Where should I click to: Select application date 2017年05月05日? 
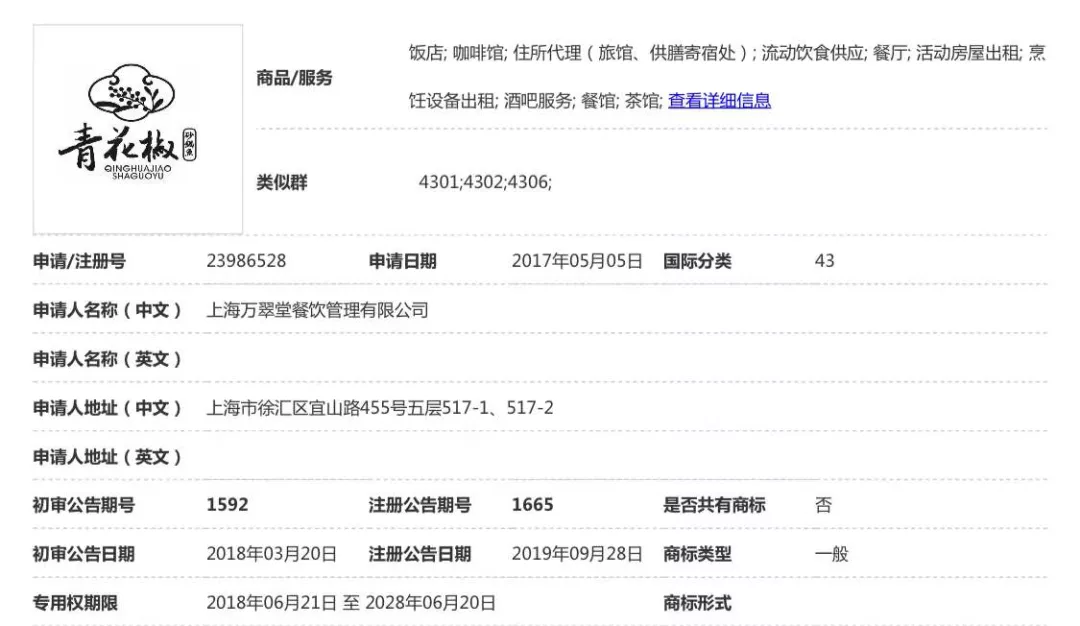577,261
